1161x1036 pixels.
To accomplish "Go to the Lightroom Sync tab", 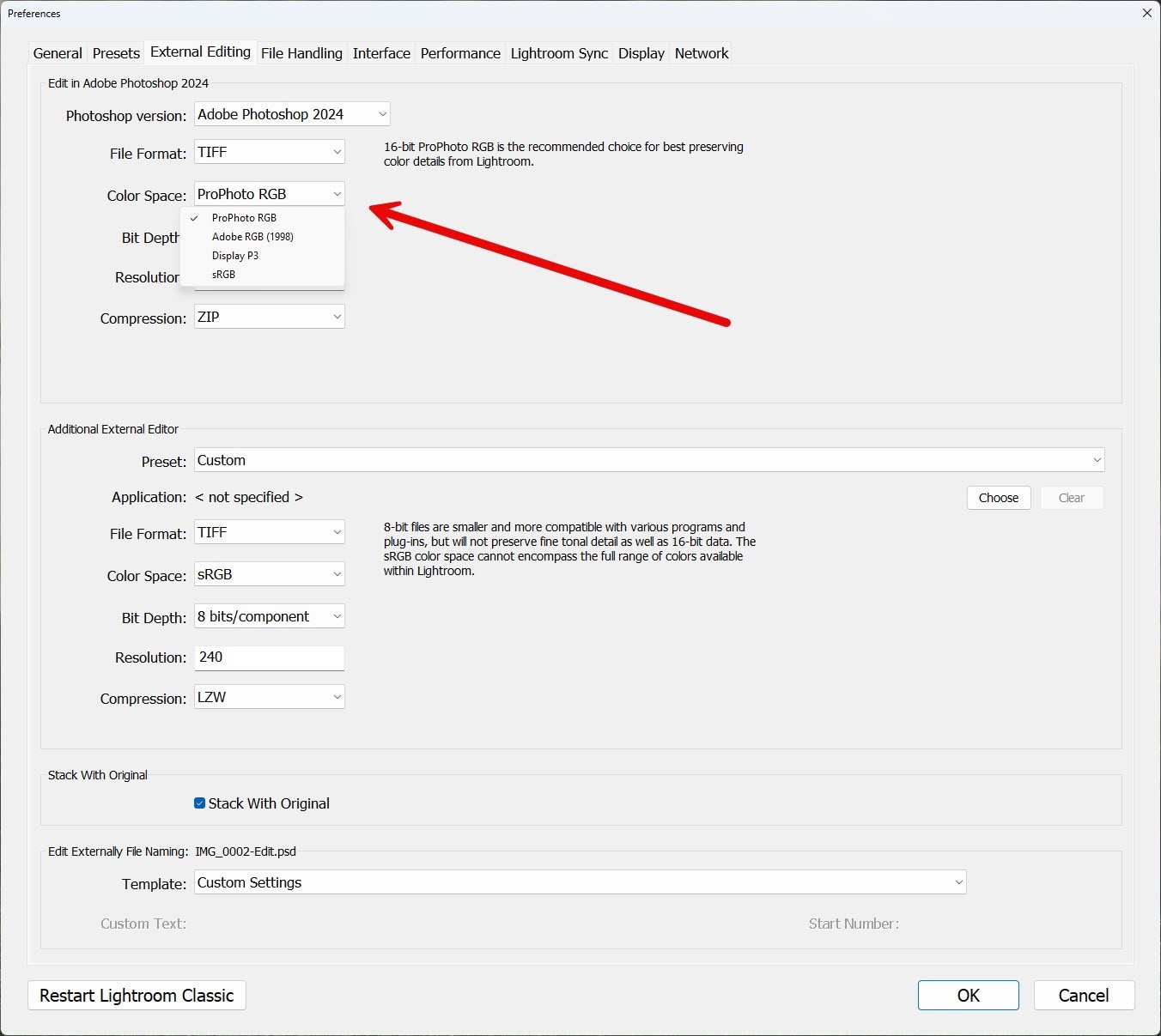I will point(559,53).
